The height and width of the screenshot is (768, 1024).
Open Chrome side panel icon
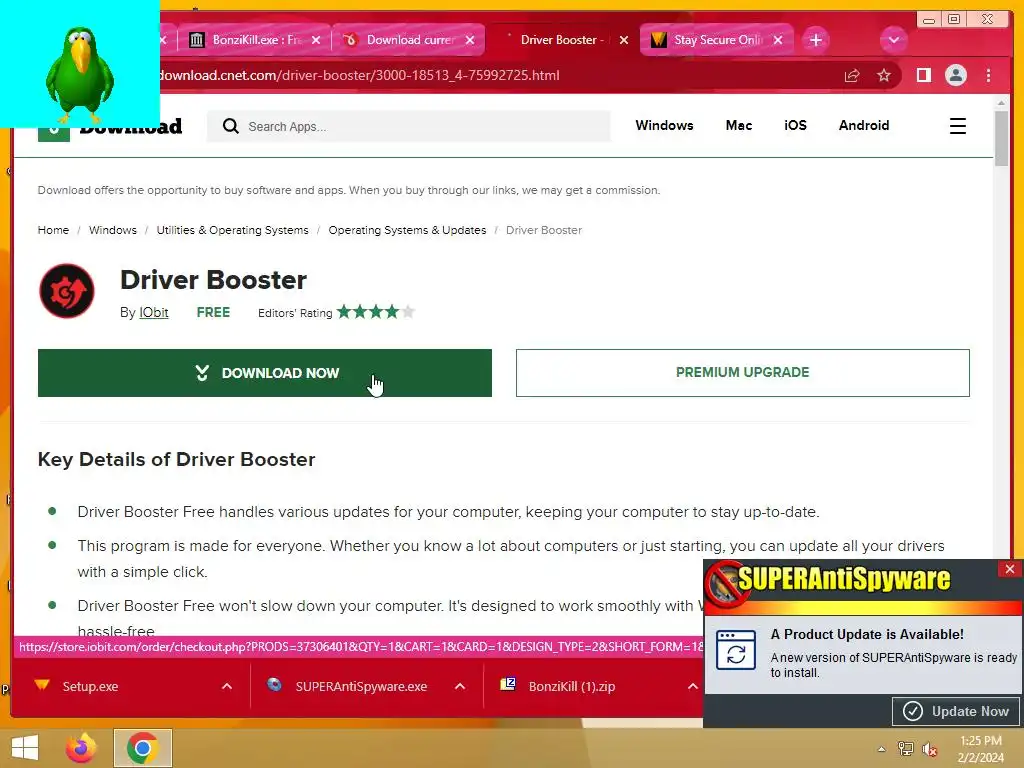point(923,76)
